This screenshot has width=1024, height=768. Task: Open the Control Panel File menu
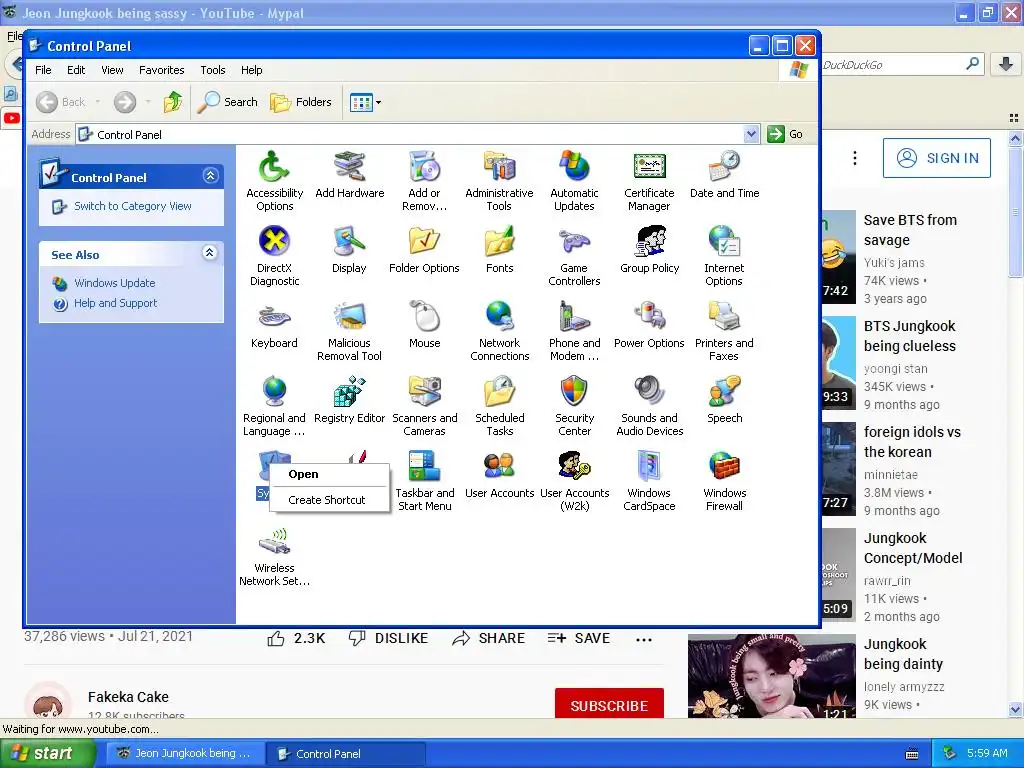[x=43, y=70]
